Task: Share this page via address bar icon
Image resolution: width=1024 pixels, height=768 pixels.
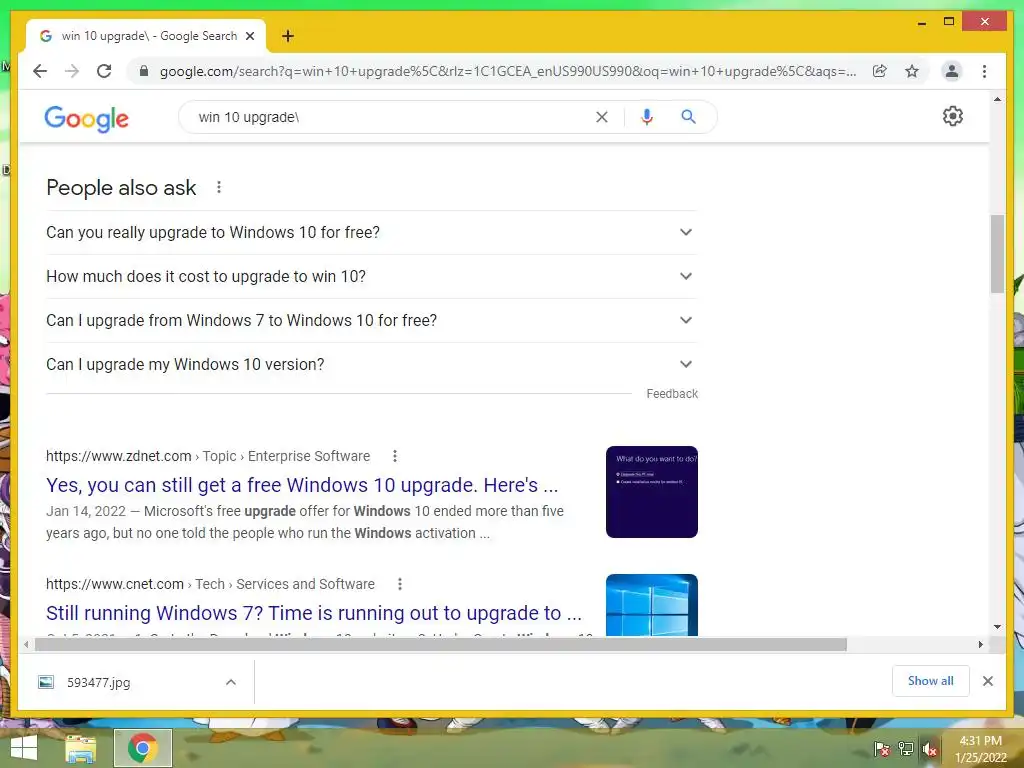Action: click(880, 71)
